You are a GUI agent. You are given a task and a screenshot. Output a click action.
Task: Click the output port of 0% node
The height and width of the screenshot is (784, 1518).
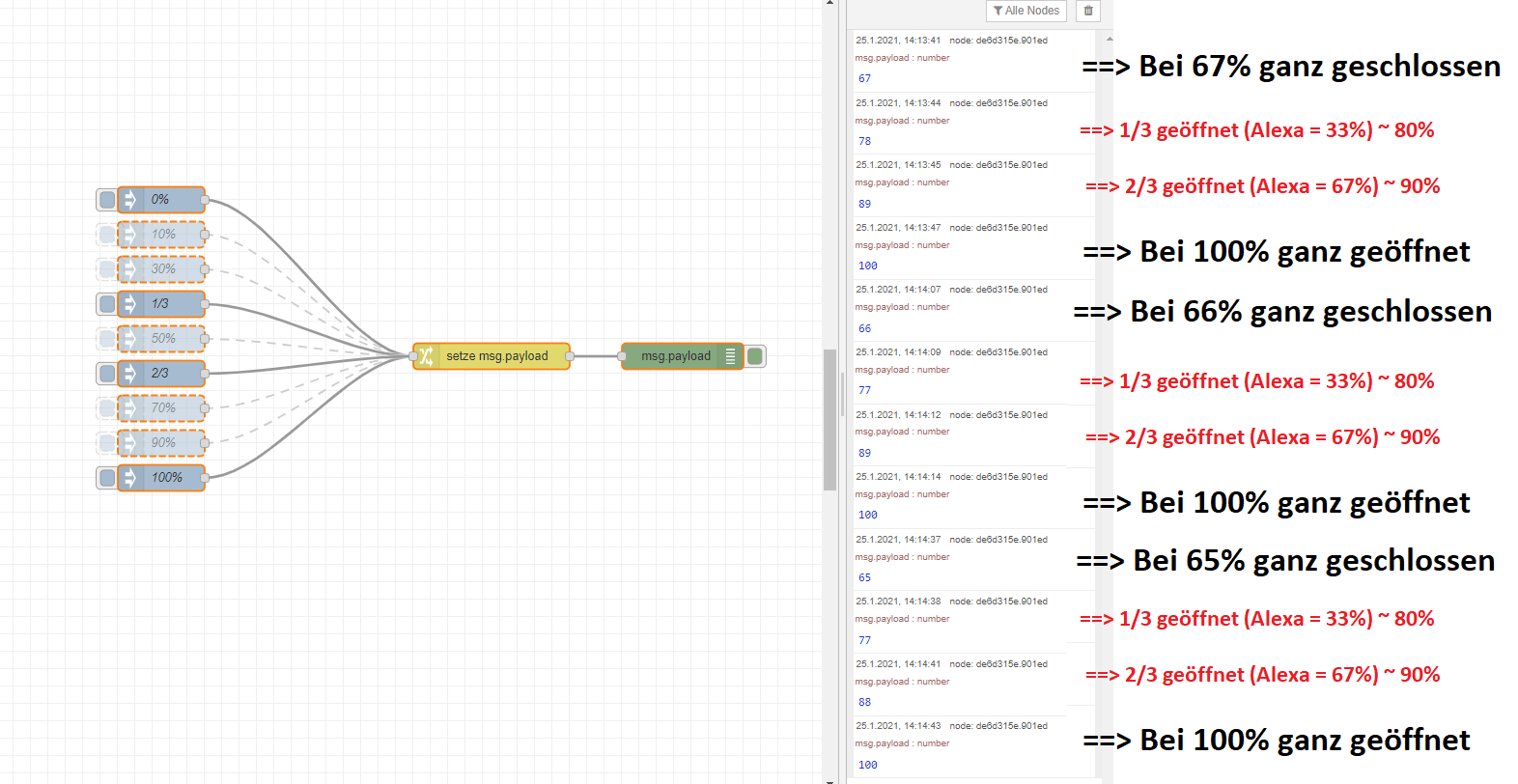(205, 200)
